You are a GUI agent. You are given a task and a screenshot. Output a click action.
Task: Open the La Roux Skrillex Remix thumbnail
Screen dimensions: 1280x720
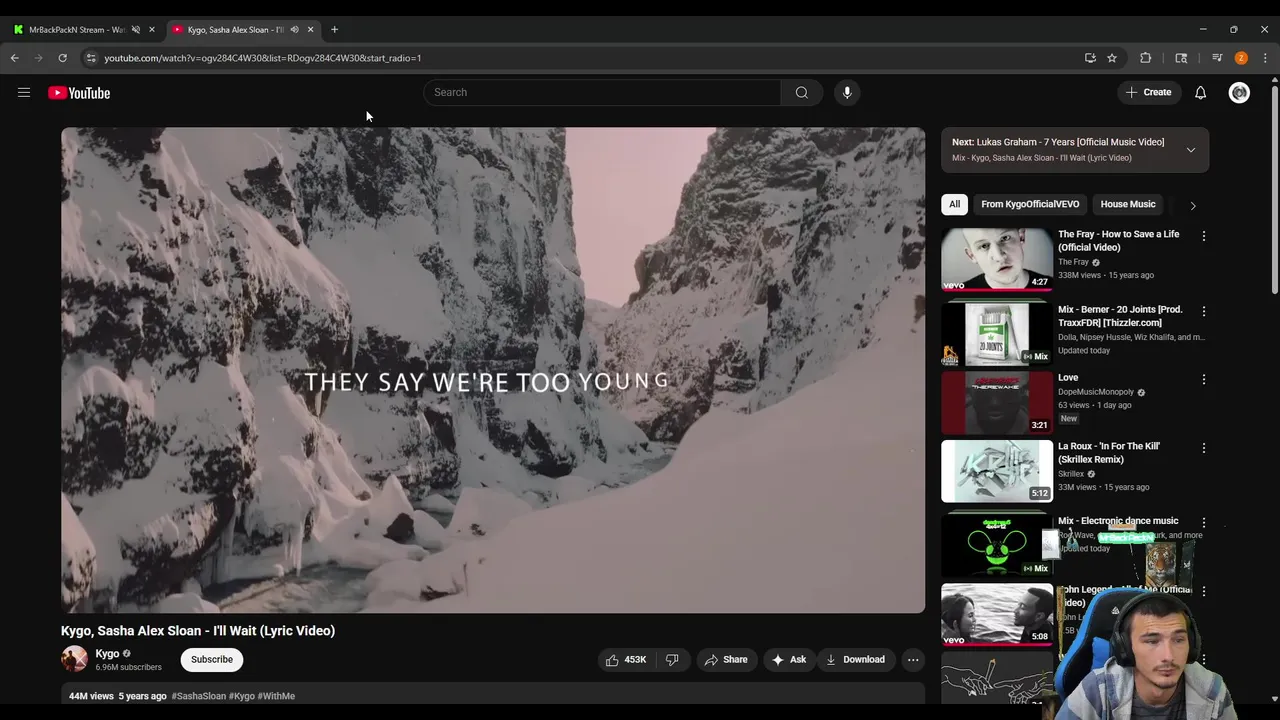click(997, 471)
